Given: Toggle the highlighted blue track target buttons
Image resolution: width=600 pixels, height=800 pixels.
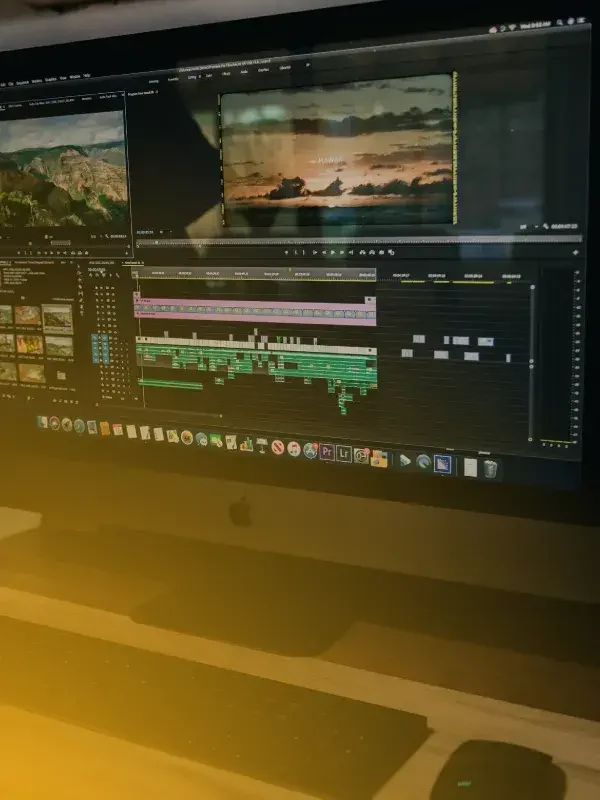Looking at the screenshot, I should coord(101,347).
